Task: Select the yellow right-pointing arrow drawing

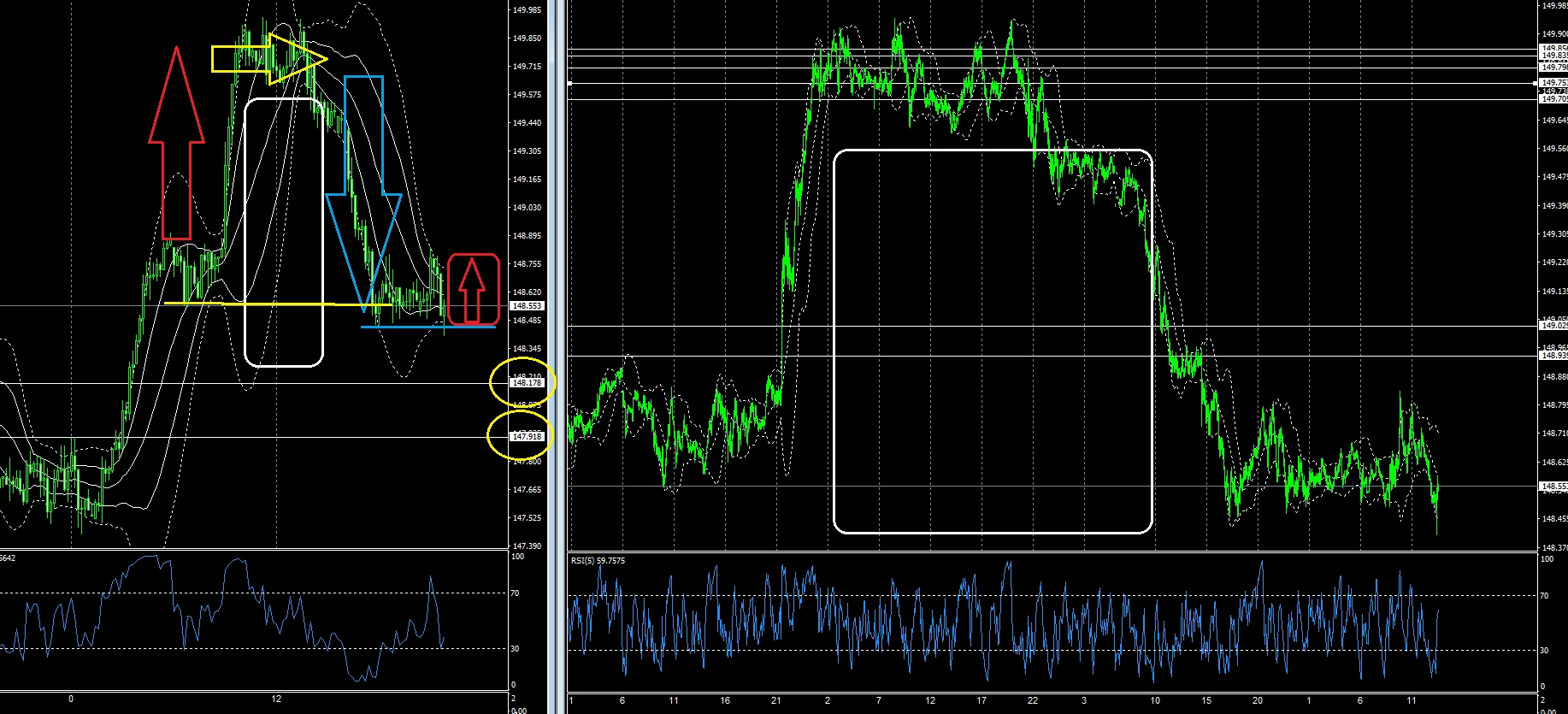Action: (x=268, y=59)
